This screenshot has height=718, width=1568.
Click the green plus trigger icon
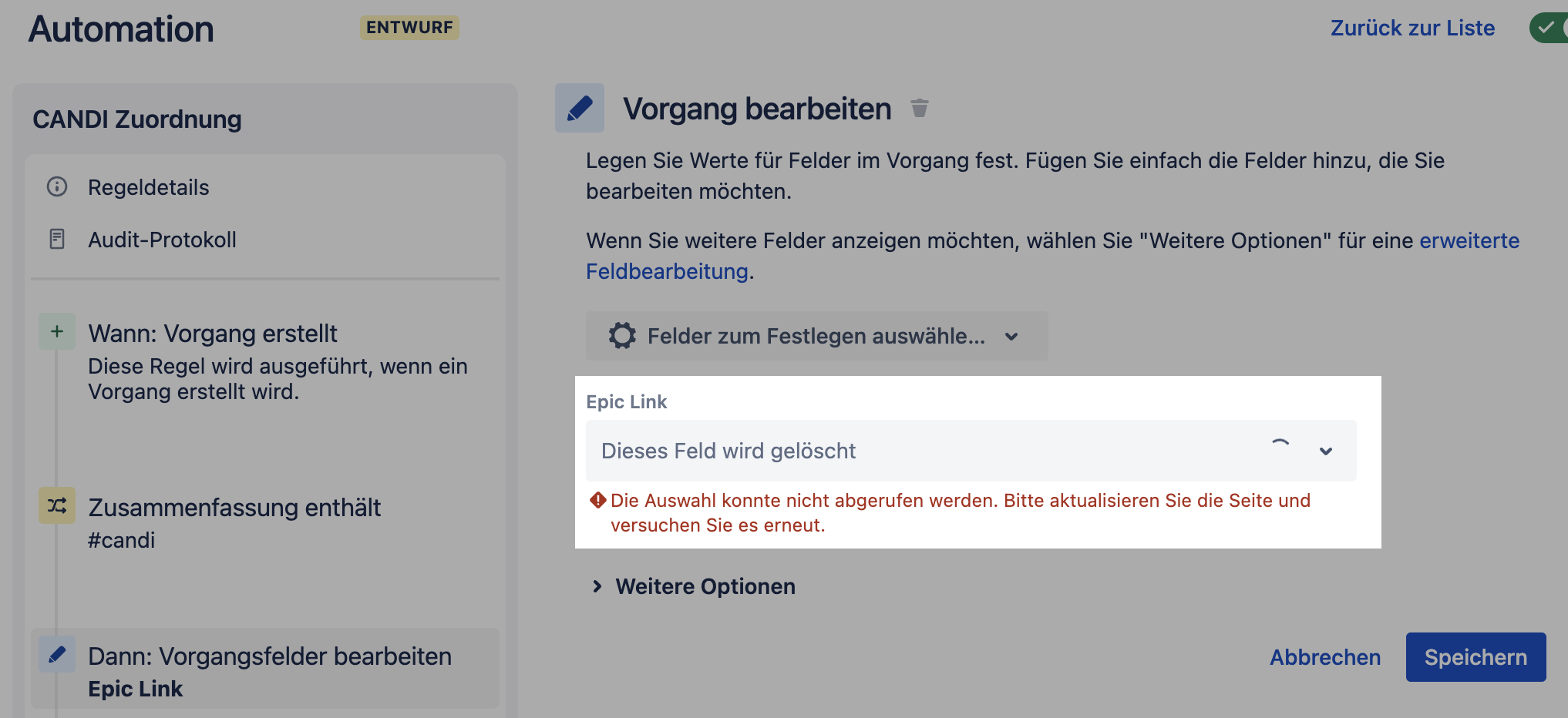click(57, 331)
